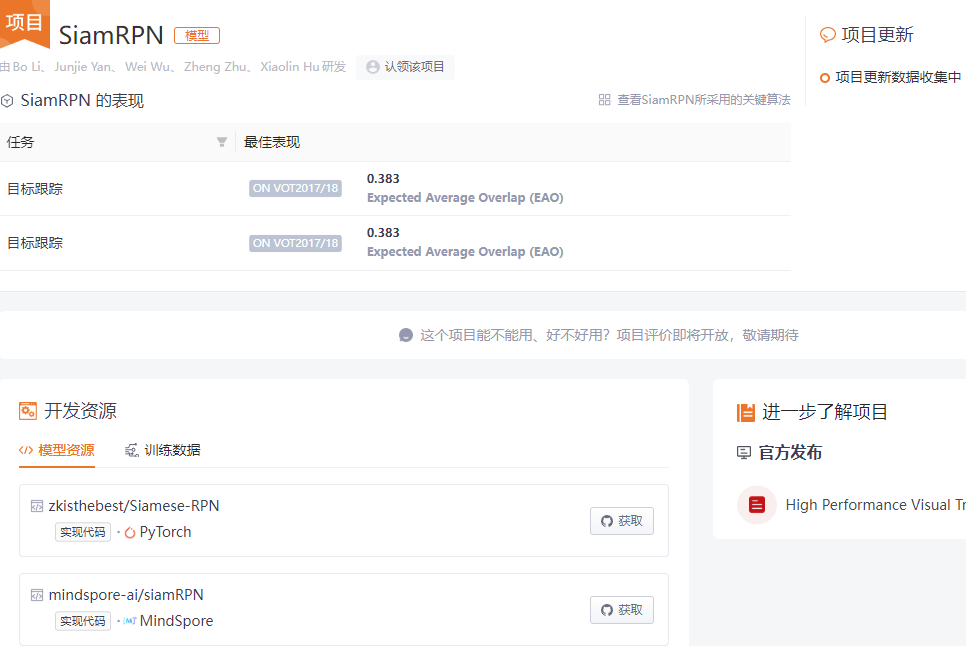
Task: Click 实现代码 tag under mindspore-ai/siamRPN
Action: tap(83, 621)
